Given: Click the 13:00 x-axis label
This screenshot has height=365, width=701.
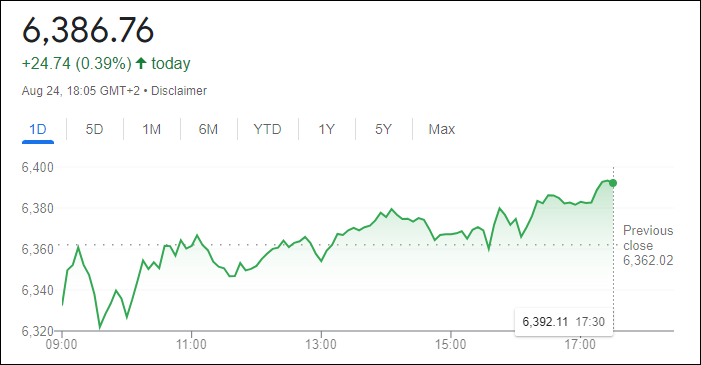Looking at the screenshot, I should (x=321, y=345).
